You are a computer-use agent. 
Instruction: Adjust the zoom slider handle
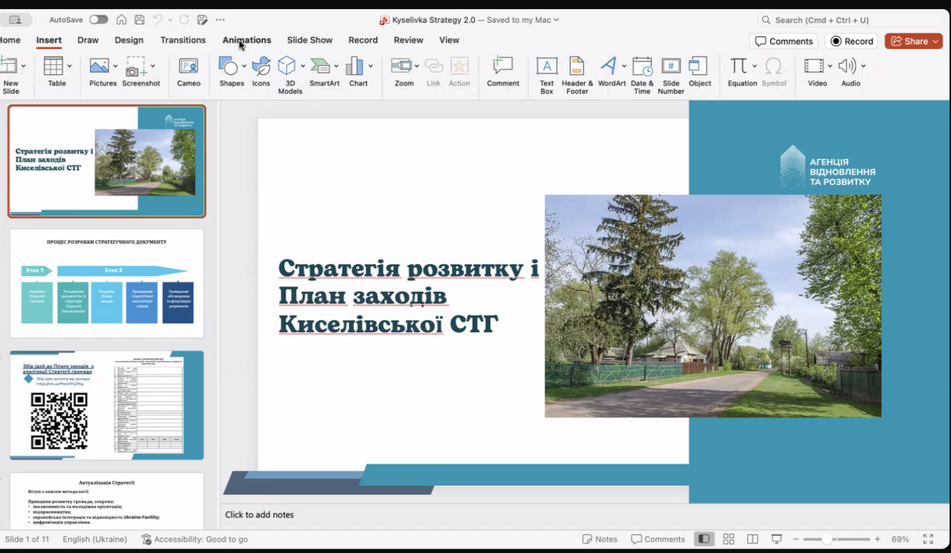click(x=827, y=539)
